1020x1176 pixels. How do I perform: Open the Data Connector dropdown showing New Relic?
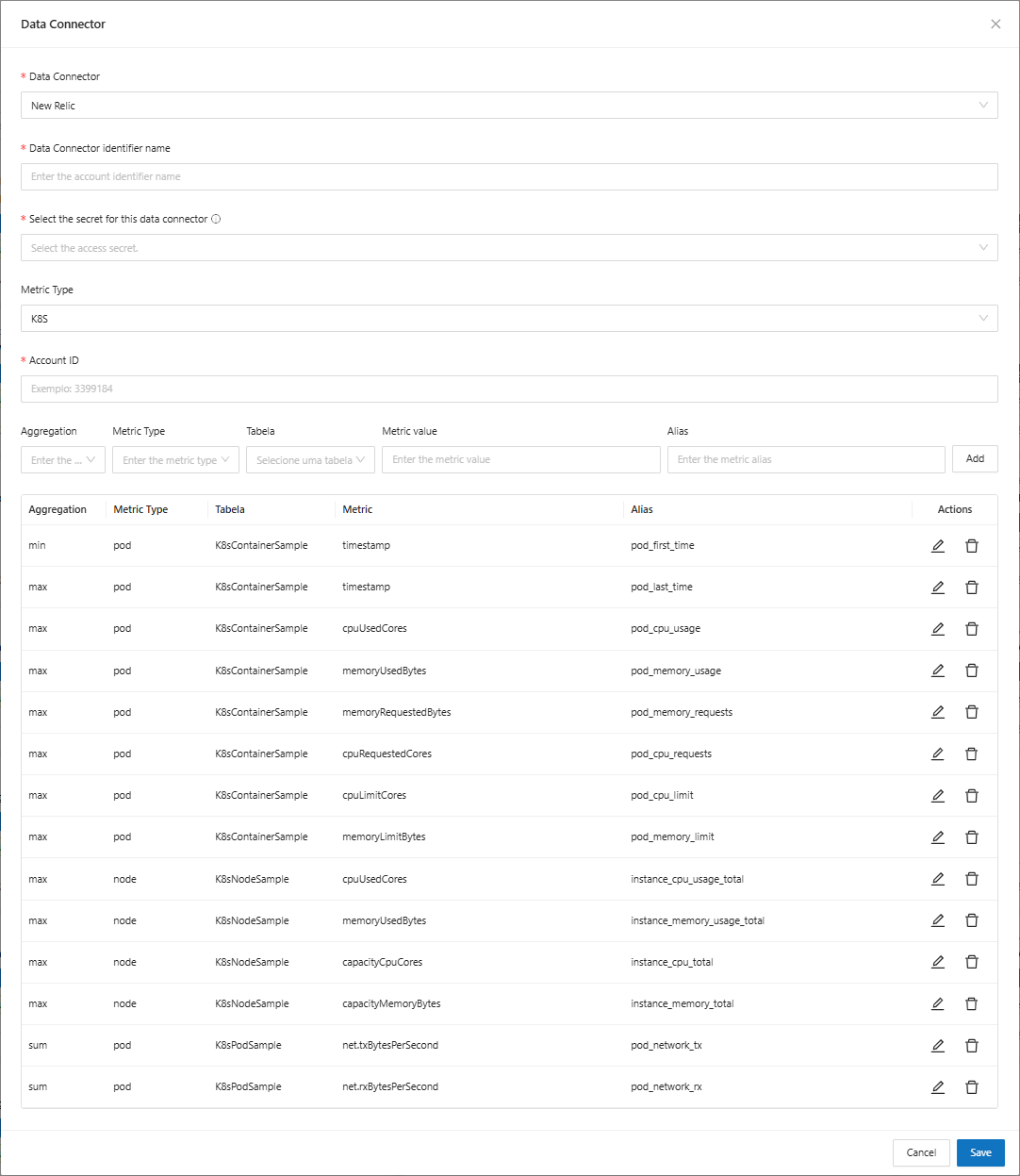[509, 106]
